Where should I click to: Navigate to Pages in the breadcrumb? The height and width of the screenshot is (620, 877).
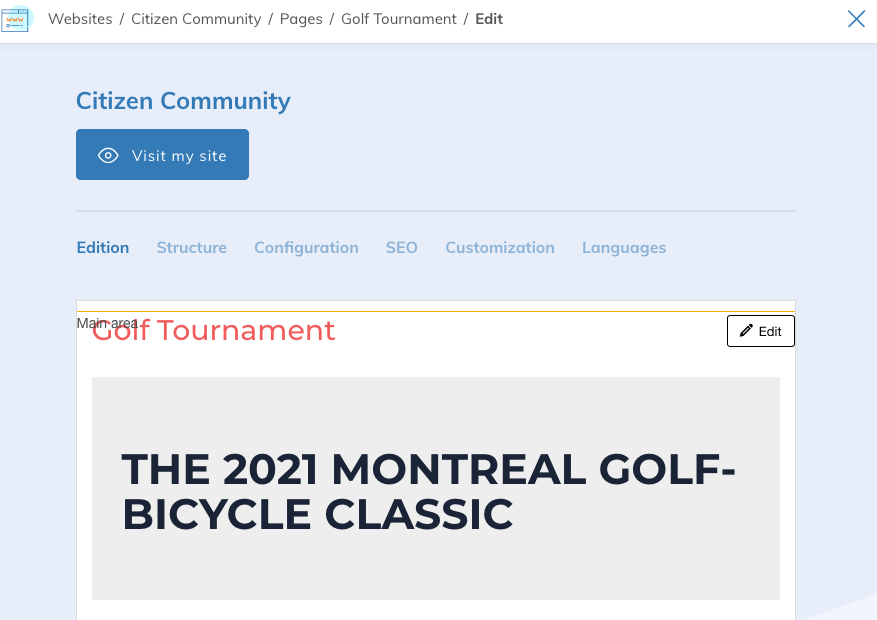301,19
